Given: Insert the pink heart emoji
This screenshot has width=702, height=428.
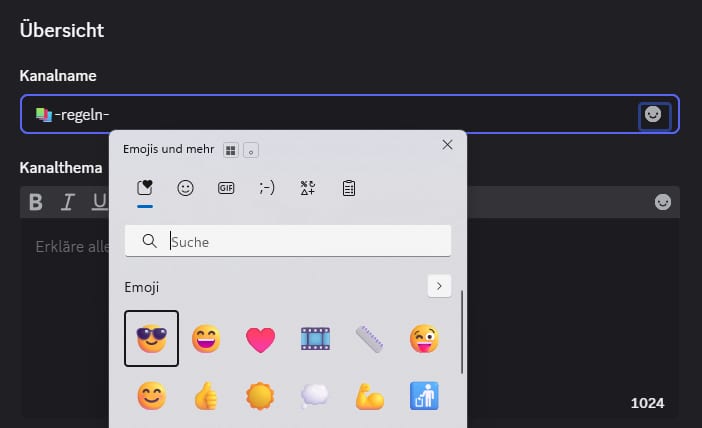Looking at the screenshot, I should tap(261, 339).
